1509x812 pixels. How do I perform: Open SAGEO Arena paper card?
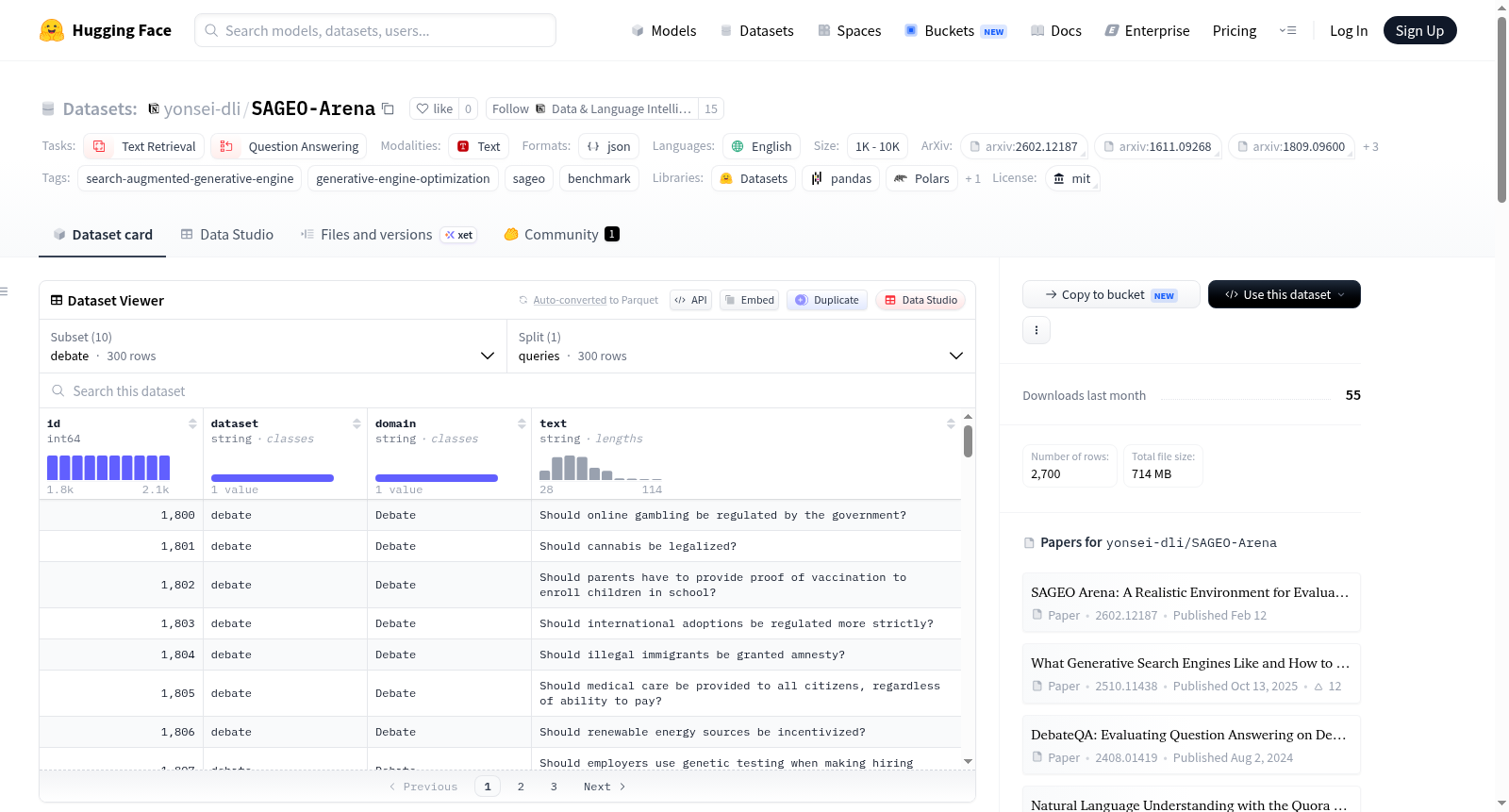pyautogui.click(x=1191, y=603)
